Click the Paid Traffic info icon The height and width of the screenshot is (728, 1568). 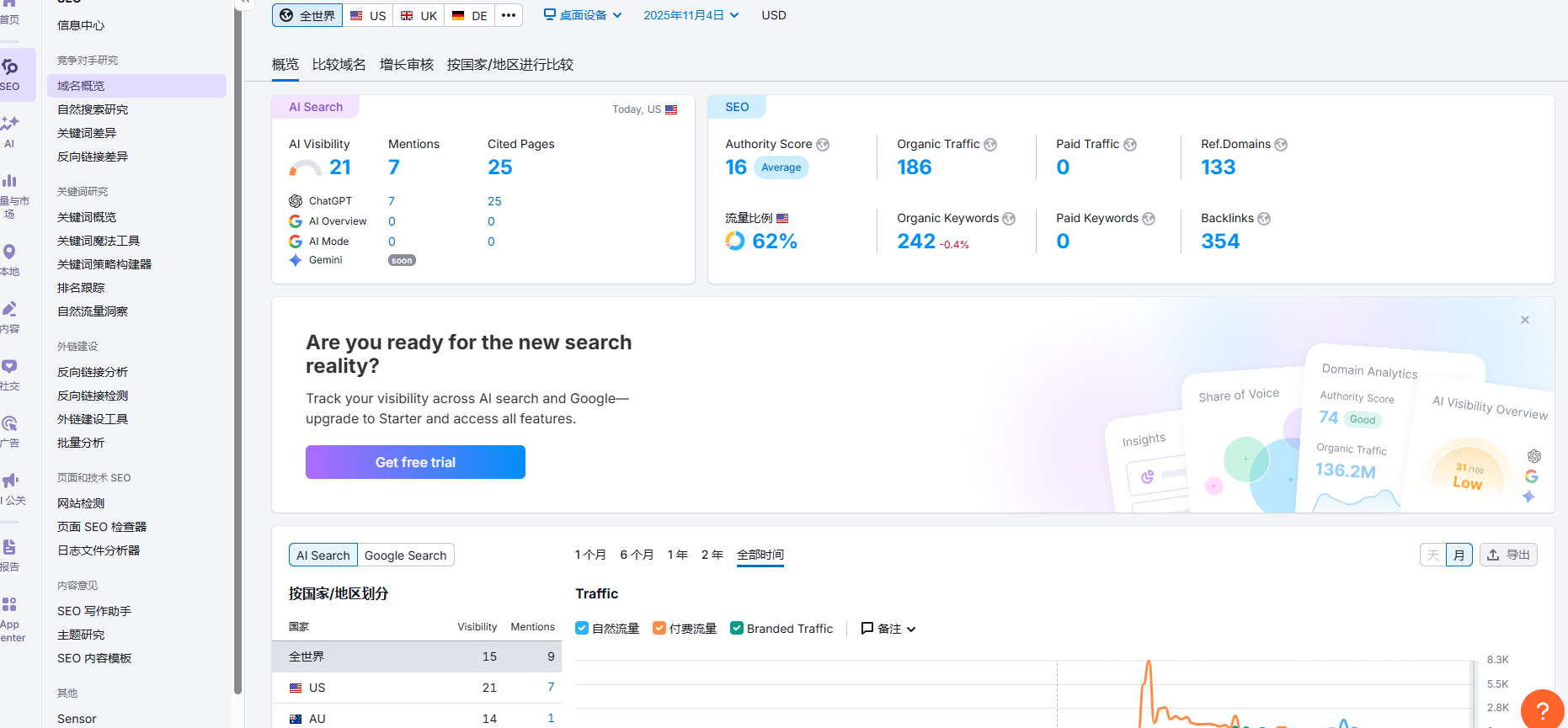(x=1130, y=145)
